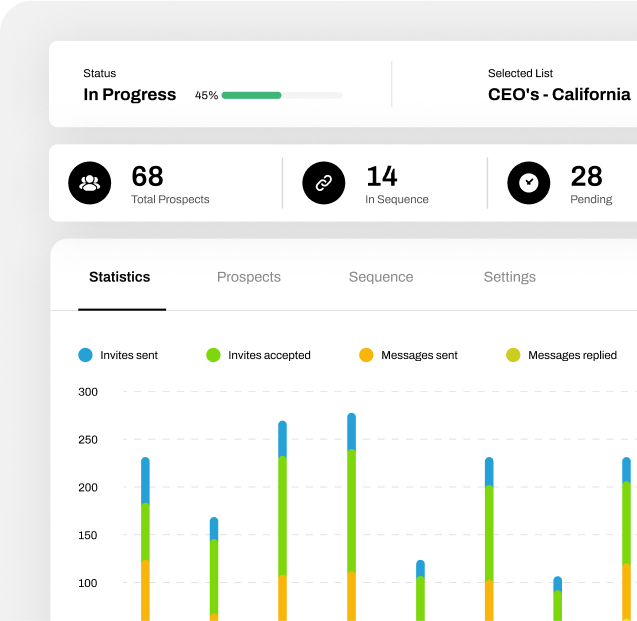Toggle the green Invites accepted legend dot
Viewport: 637px width, 621px height.
(x=213, y=355)
